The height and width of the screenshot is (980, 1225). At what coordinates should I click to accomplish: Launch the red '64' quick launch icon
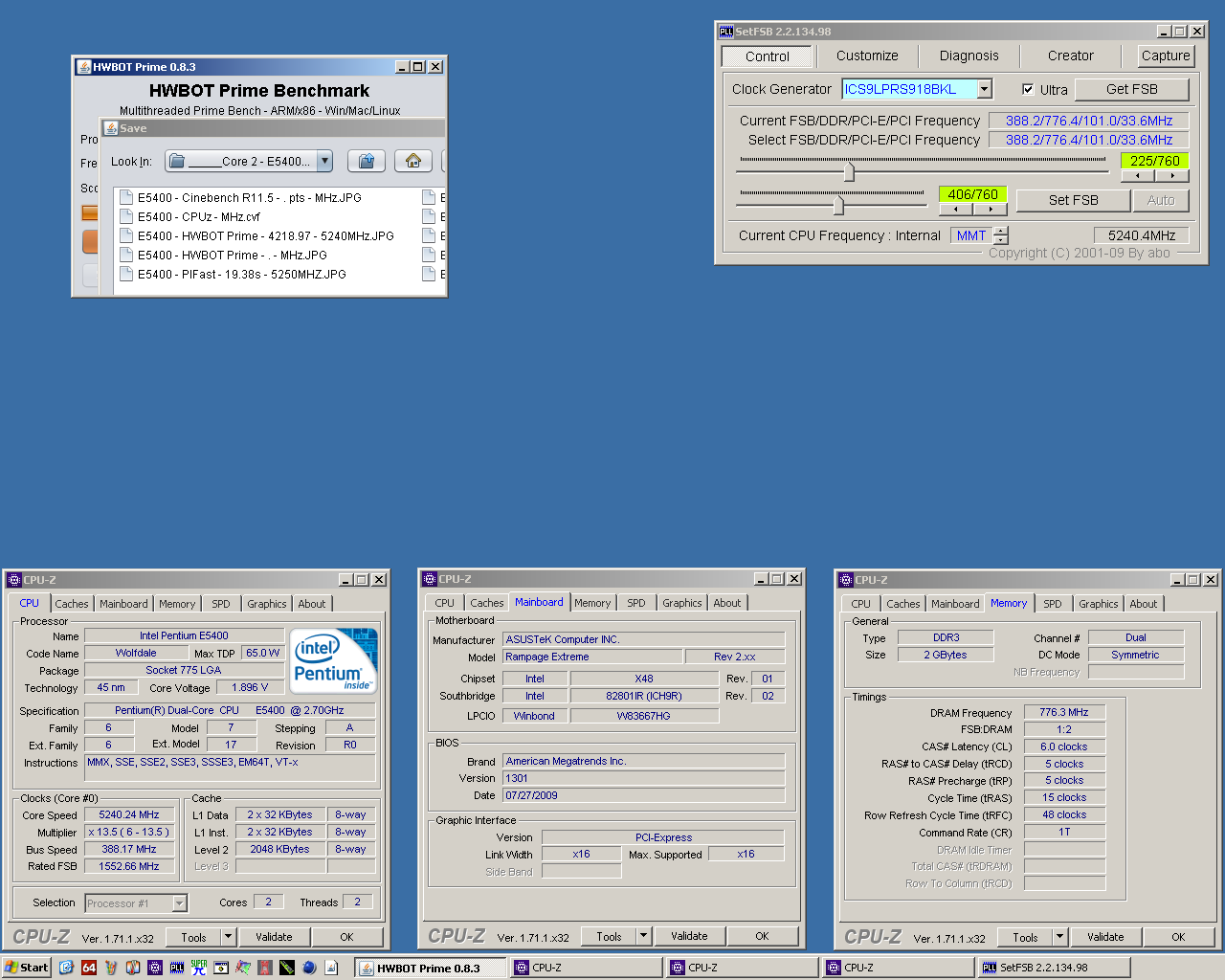click(89, 968)
